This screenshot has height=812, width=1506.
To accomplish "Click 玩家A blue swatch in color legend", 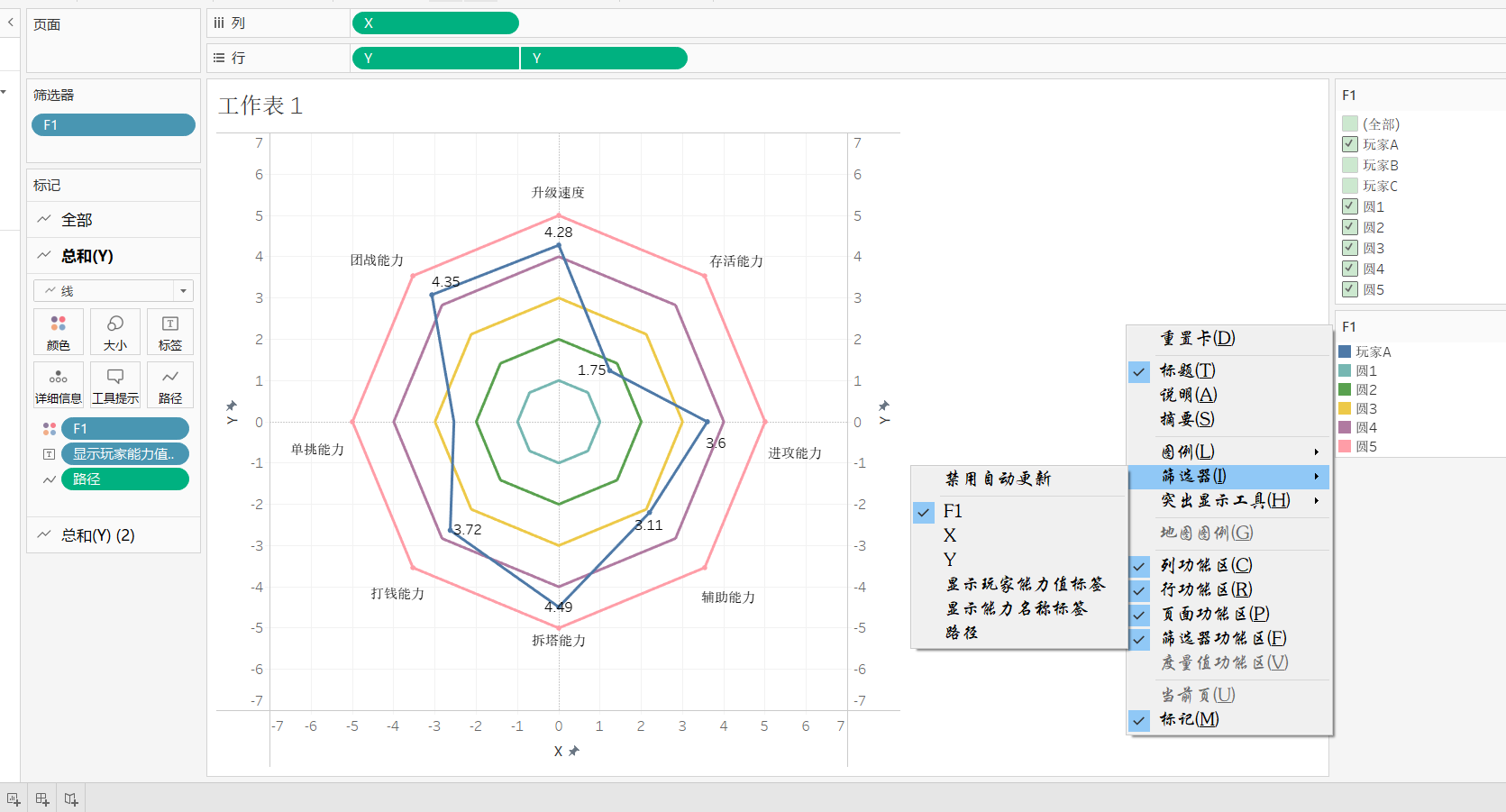I will pyautogui.click(x=1345, y=351).
